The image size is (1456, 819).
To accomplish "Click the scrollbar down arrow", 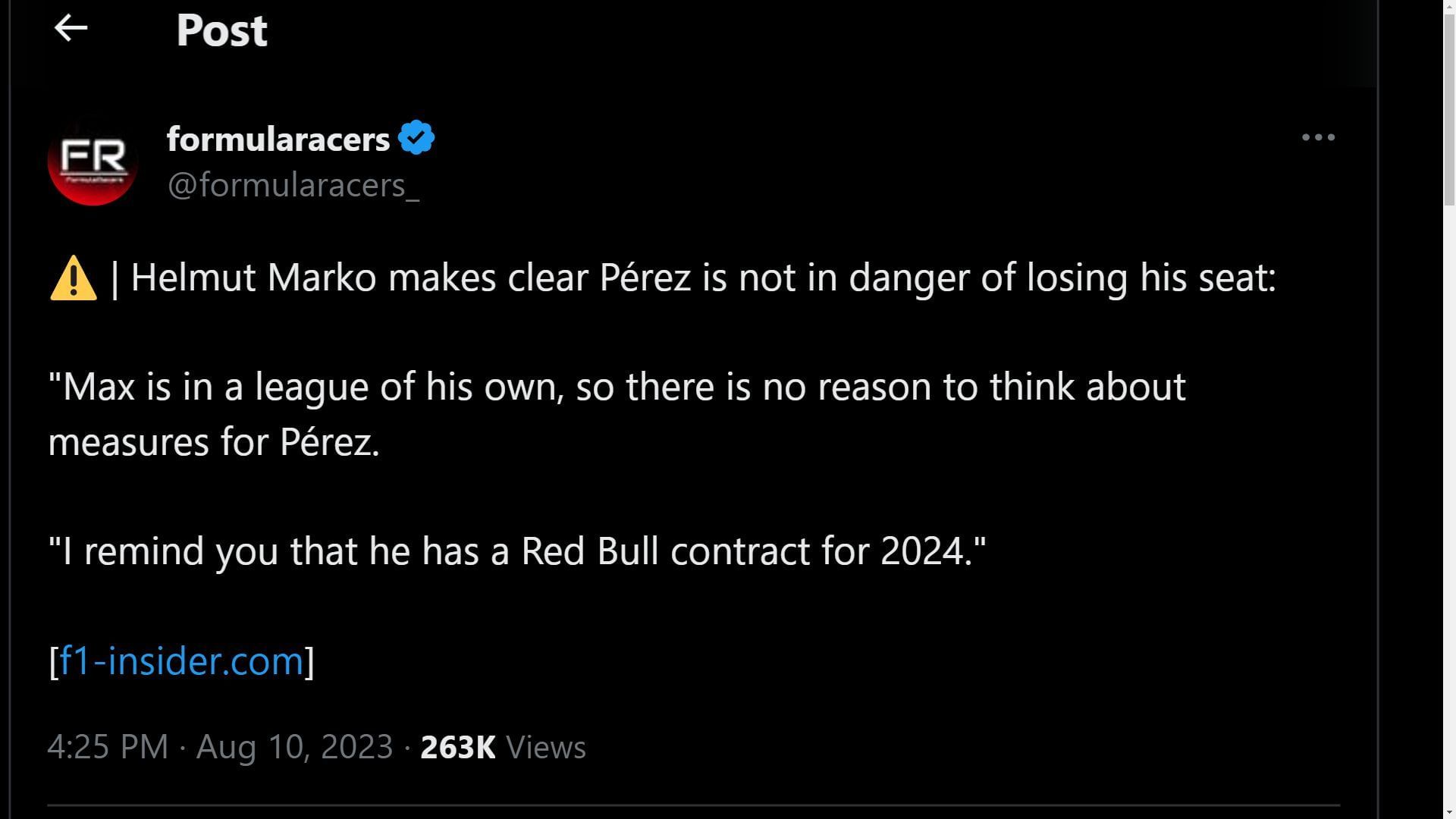I will click(x=1449, y=812).
